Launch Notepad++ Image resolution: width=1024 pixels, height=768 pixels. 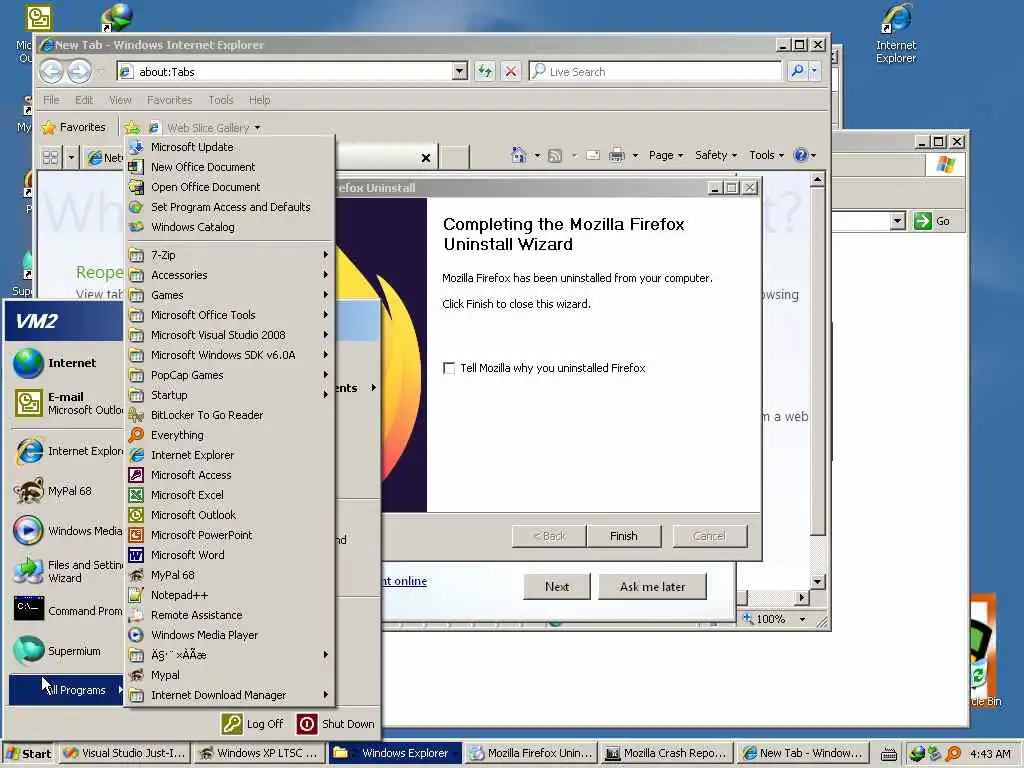pyautogui.click(x=230, y=595)
